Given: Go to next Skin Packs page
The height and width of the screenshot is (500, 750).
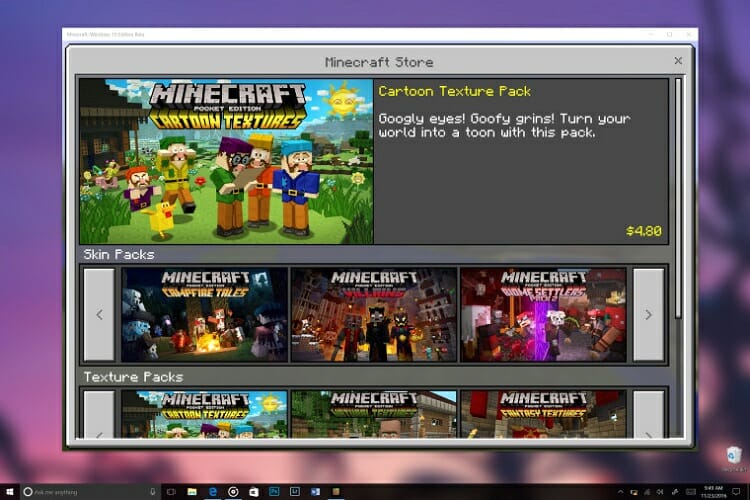Looking at the screenshot, I should 649,314.
